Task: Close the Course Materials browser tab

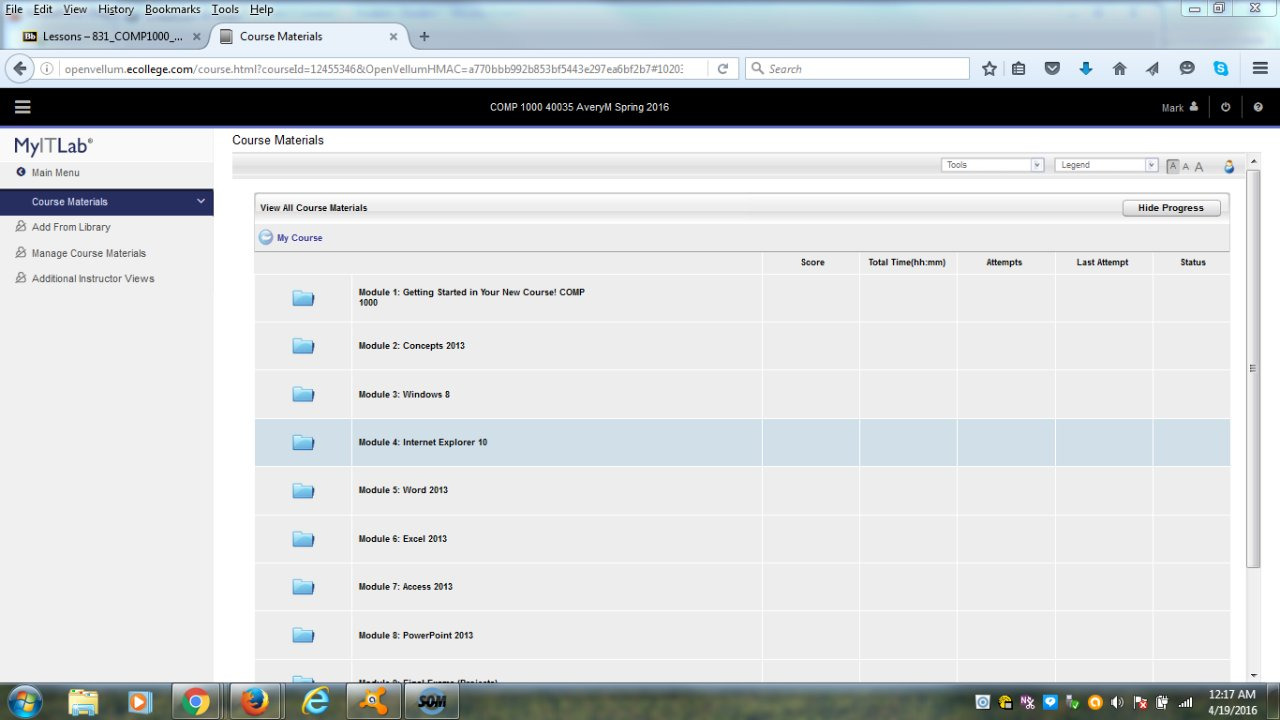Action: pos(393,36)
